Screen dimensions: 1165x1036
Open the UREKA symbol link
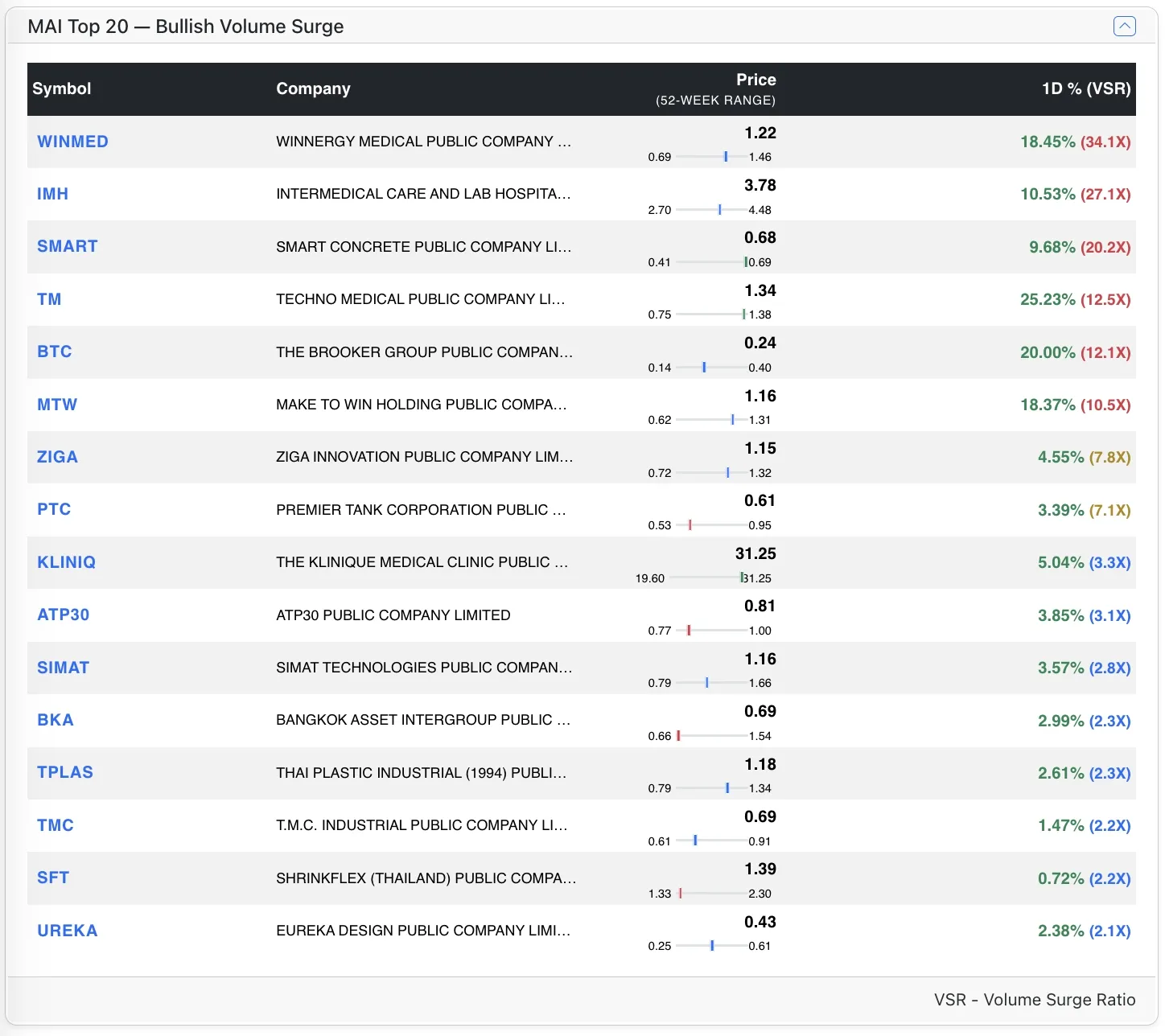point(68,931)
